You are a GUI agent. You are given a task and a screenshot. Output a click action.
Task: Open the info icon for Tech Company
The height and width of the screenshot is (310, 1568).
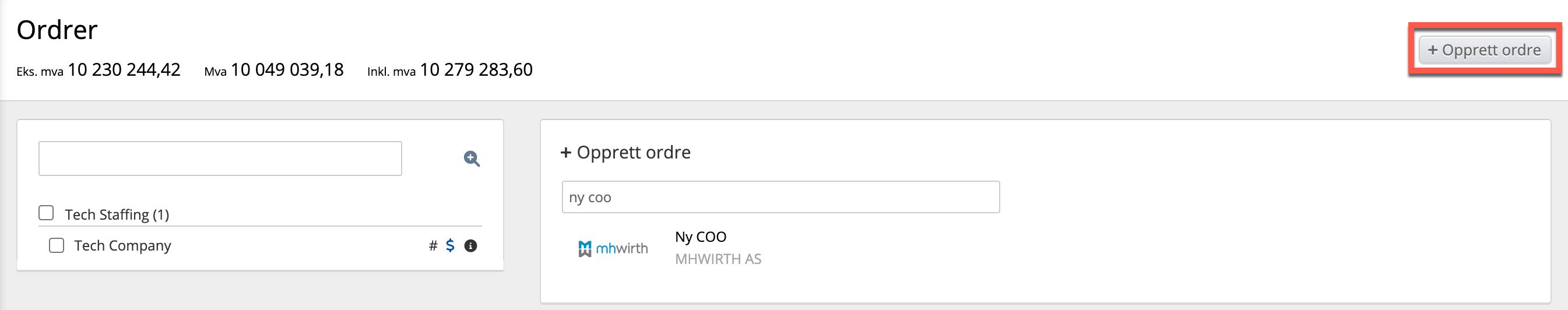[x=470, y=245]
